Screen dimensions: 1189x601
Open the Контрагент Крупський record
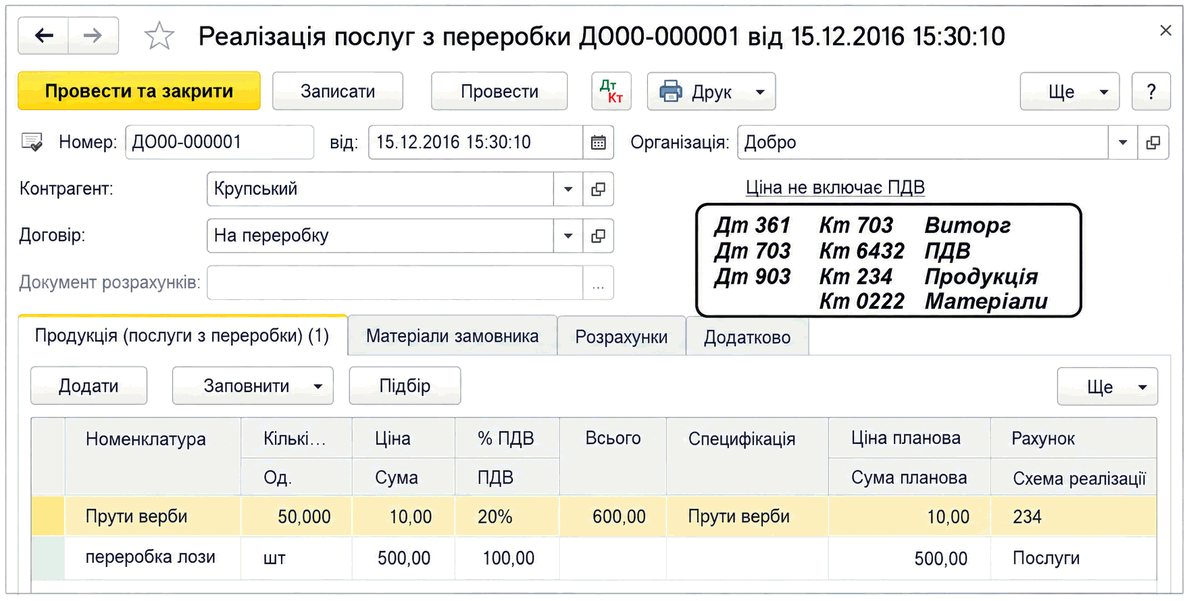(x=598, y=189)
